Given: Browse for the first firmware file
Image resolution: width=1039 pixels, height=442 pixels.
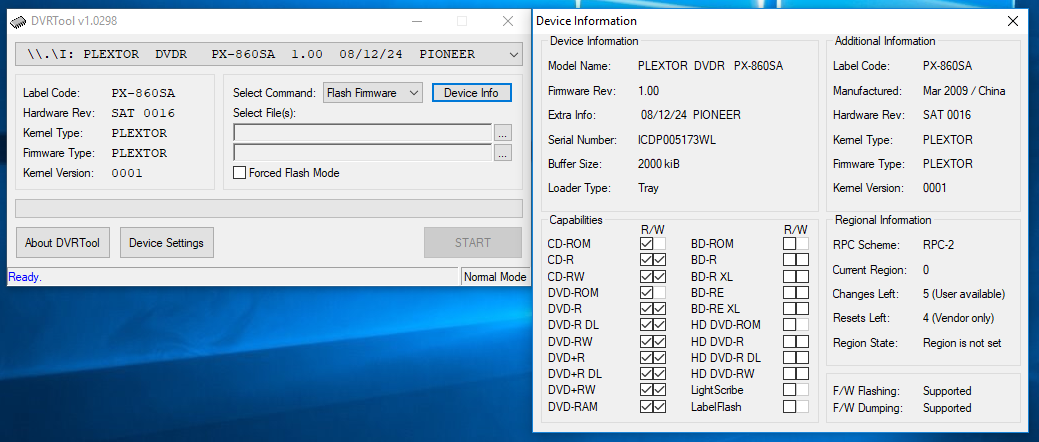Looking at the screenshot, I should click(502, 133).
